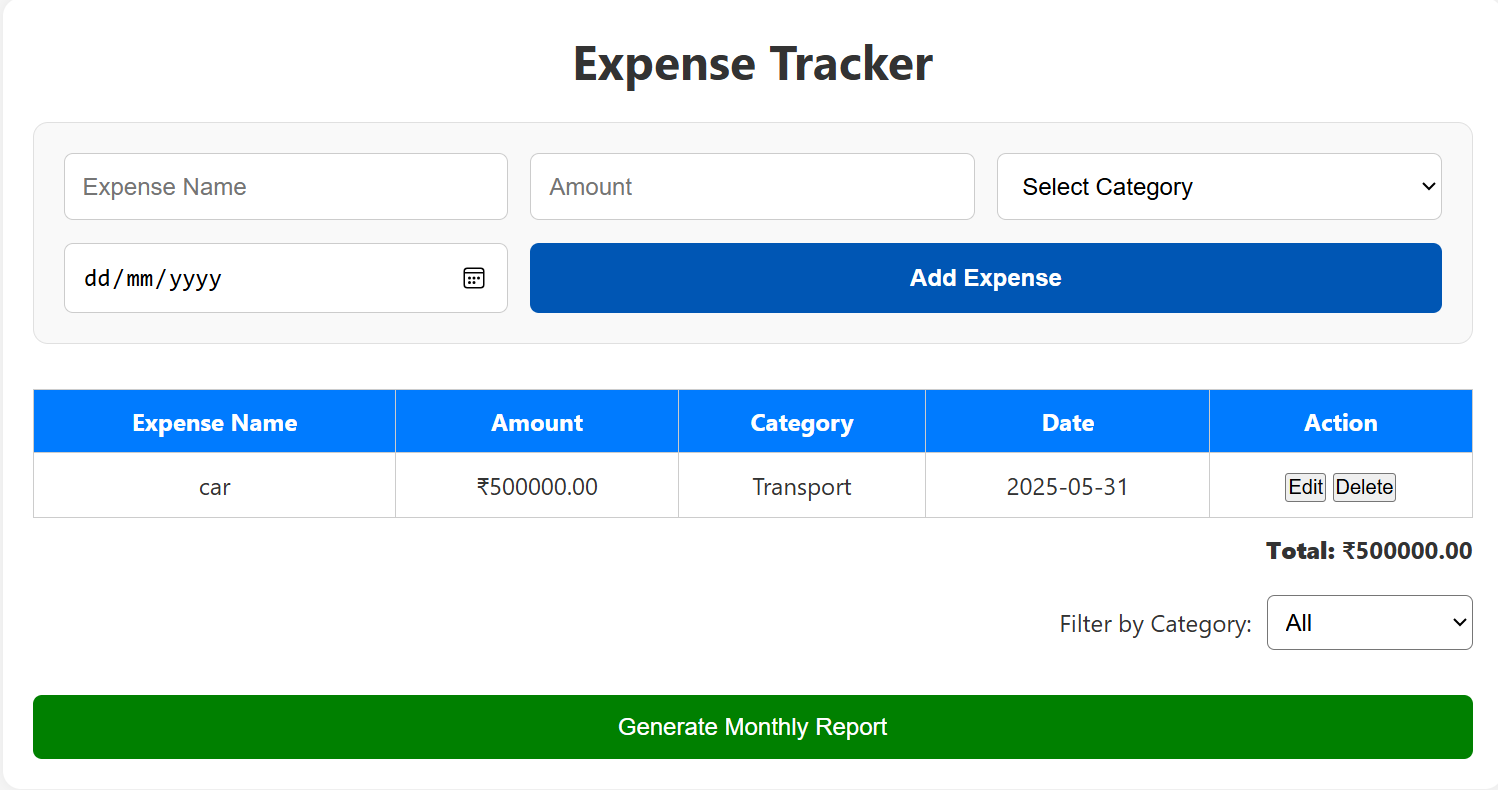Screen dimensions: 1498x790
Task: Click the dd/mm/yyyy date field
Action: (286, 278)
